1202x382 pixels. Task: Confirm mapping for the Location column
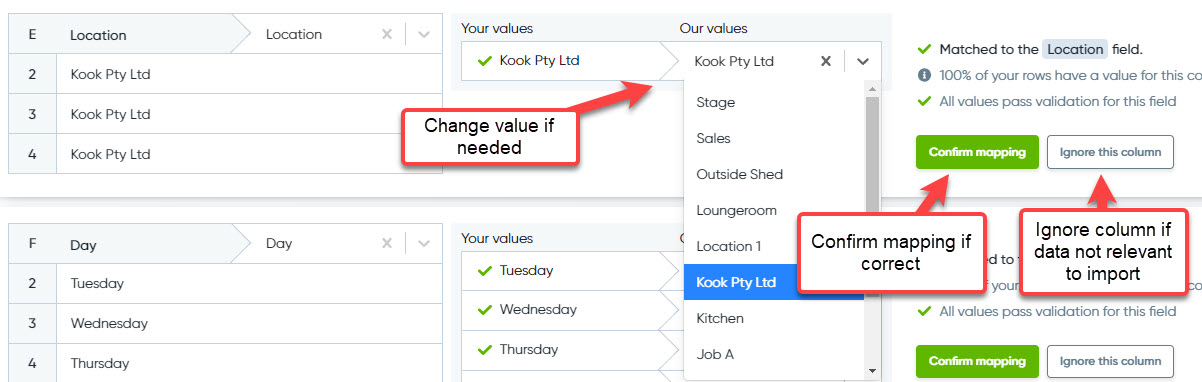click(x=977, y=152)
